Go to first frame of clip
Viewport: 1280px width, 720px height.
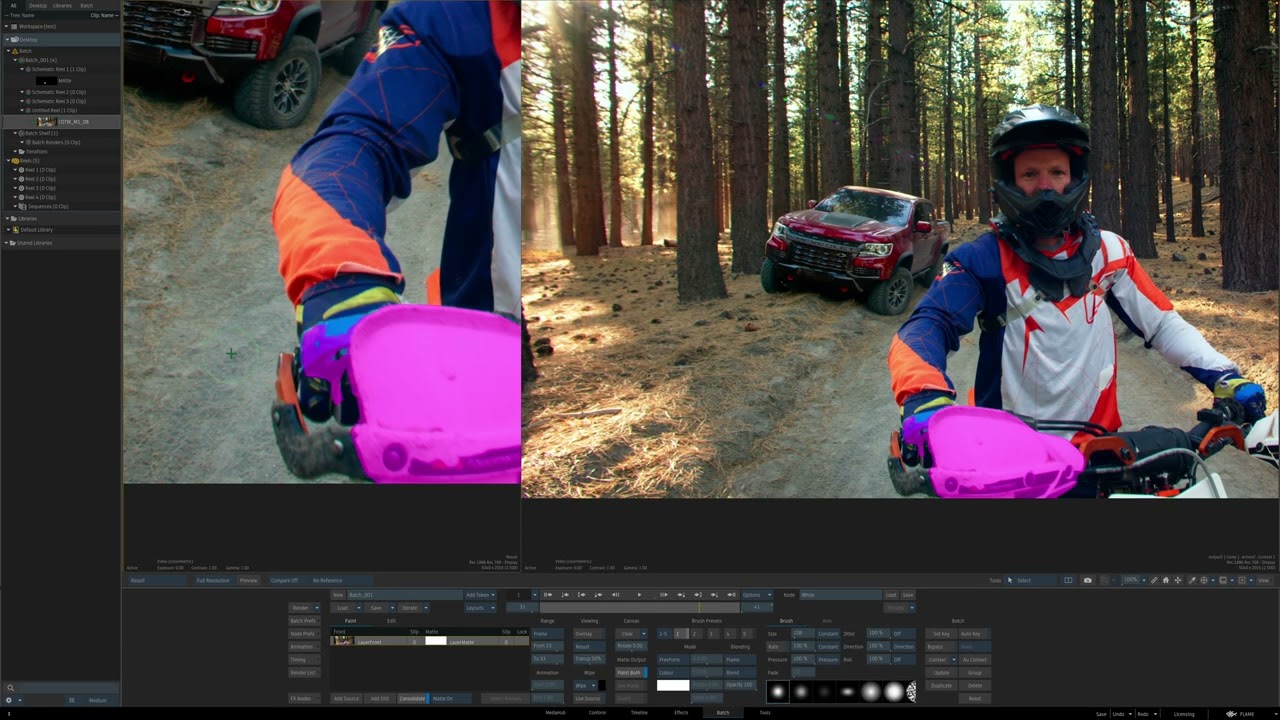pyautogui.click(x=548, y=595)
